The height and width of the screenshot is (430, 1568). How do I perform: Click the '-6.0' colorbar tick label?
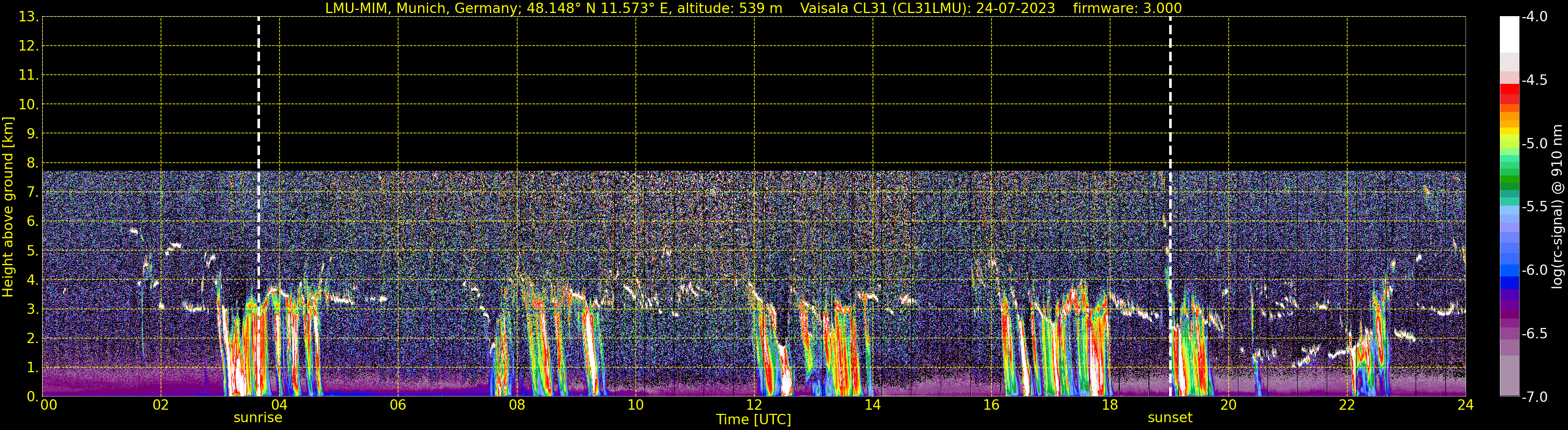point(1535,270)
